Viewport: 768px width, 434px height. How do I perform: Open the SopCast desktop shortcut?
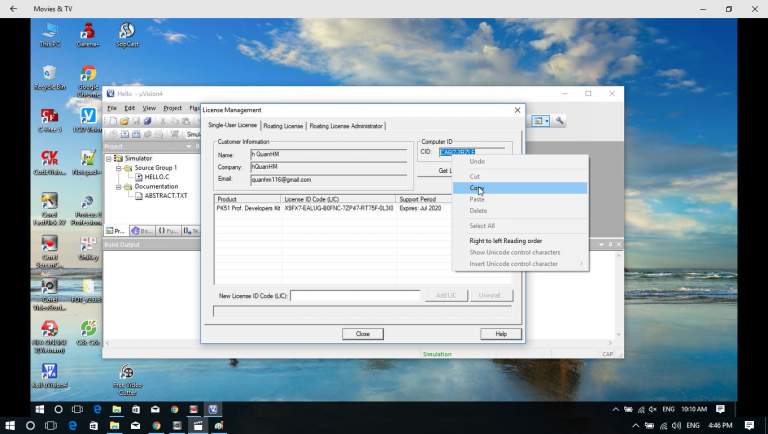tap(127, 33)
